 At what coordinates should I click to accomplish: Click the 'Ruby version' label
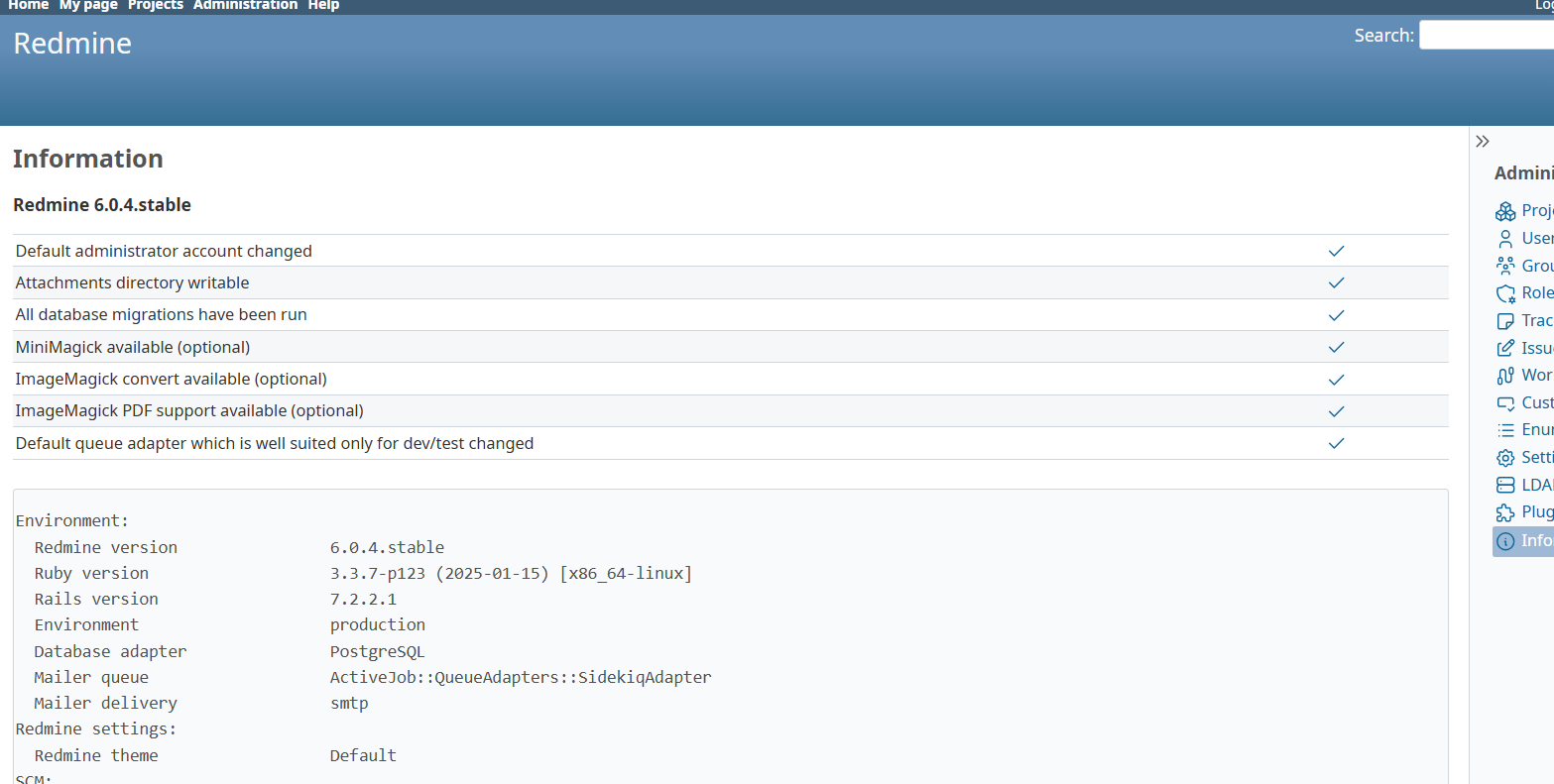[91, 573]
